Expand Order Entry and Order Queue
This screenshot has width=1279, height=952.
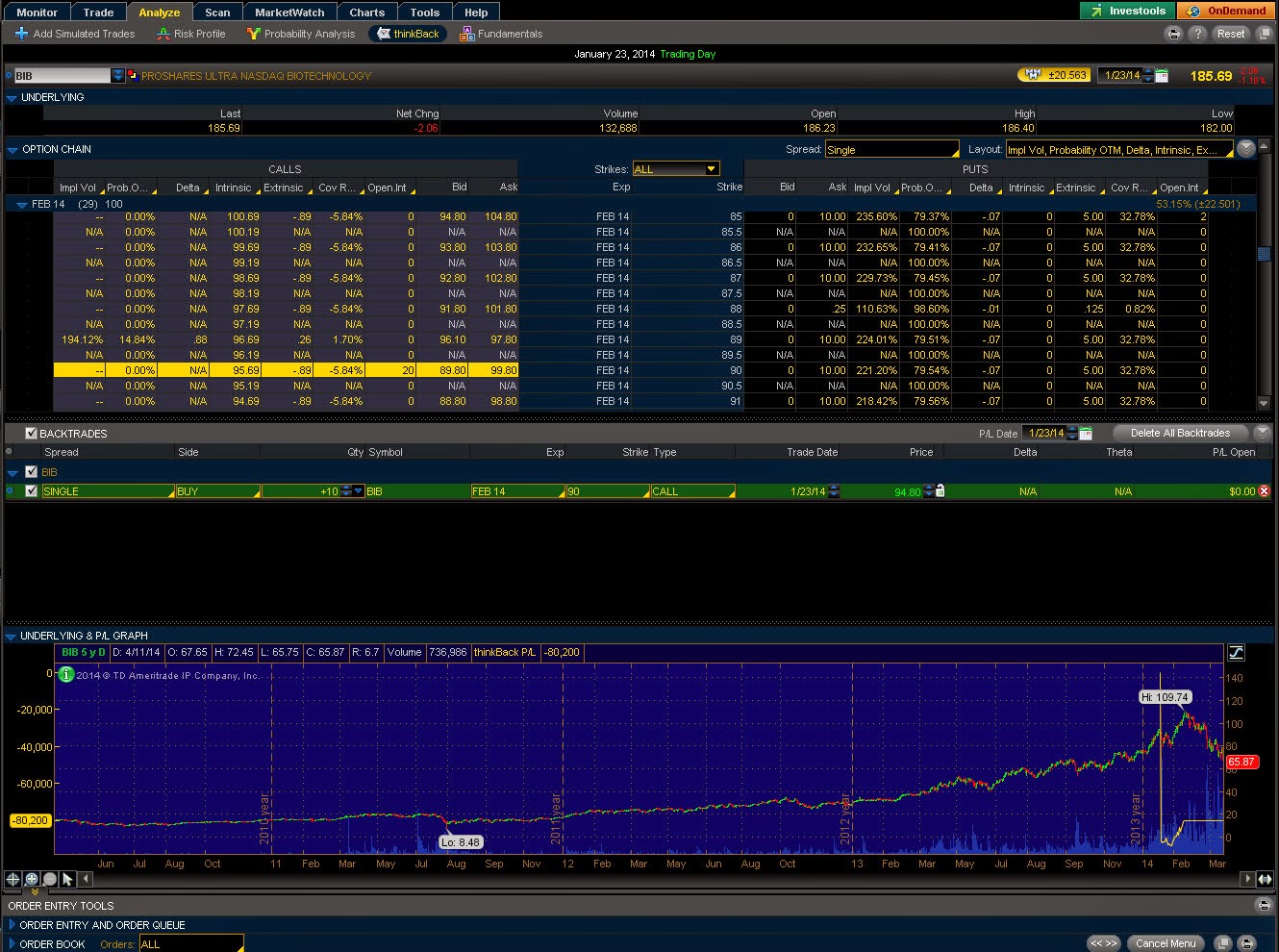coord(13,925)
